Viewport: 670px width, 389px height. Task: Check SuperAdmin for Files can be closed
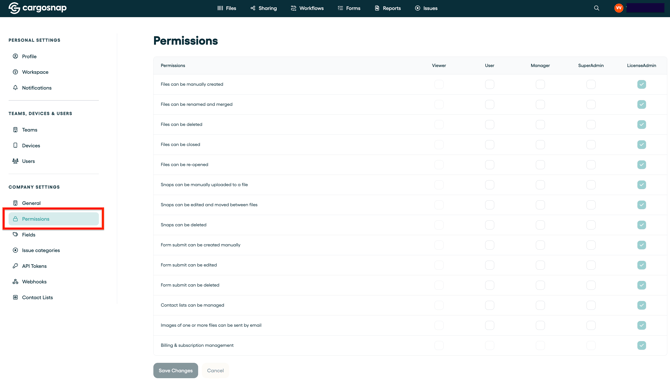[591, 144]
